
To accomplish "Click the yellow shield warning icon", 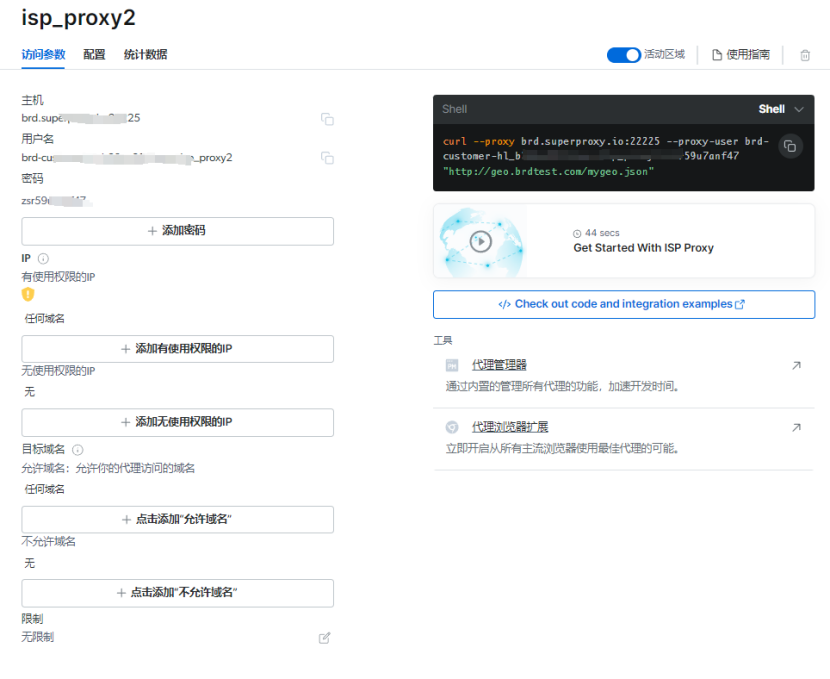I will (x=28, y=294).
